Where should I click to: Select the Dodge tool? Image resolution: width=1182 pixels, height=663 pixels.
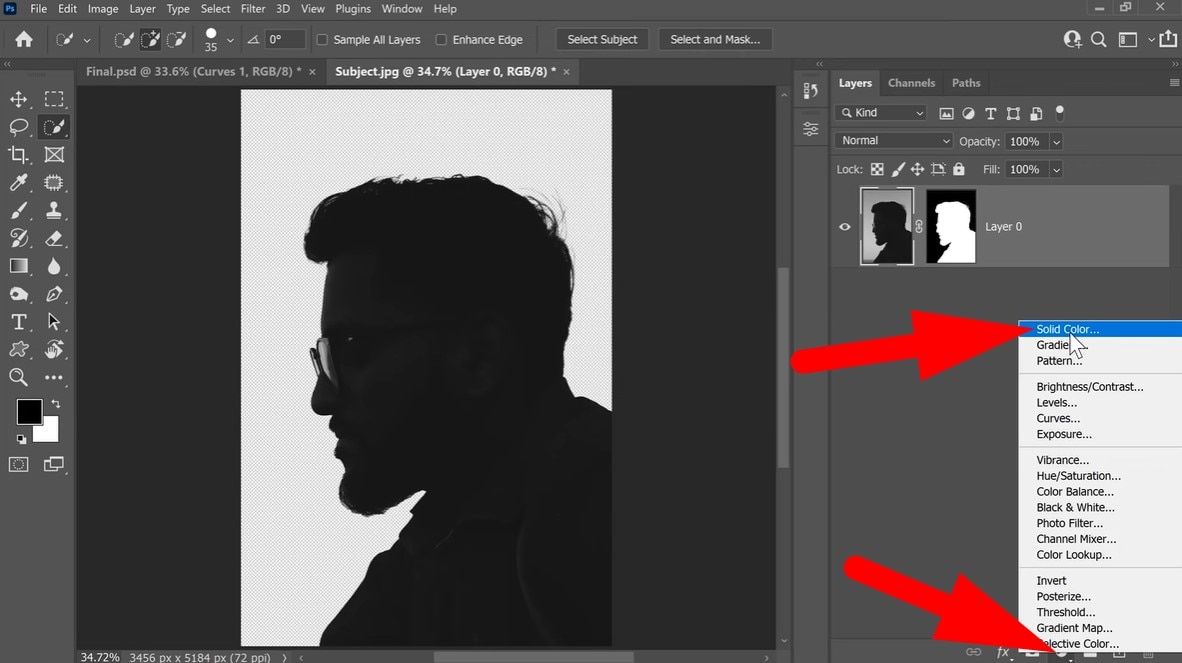pyautogui.click(x=18, y=294)
